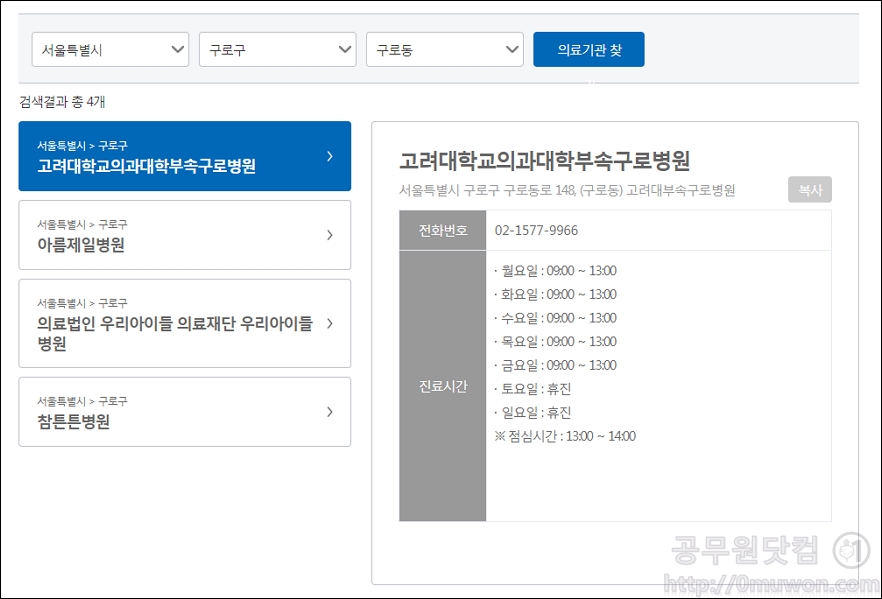Open the 서울특별시 city dropdown
The width and height of the screenshot is (882, 599).
coord(110,49)
